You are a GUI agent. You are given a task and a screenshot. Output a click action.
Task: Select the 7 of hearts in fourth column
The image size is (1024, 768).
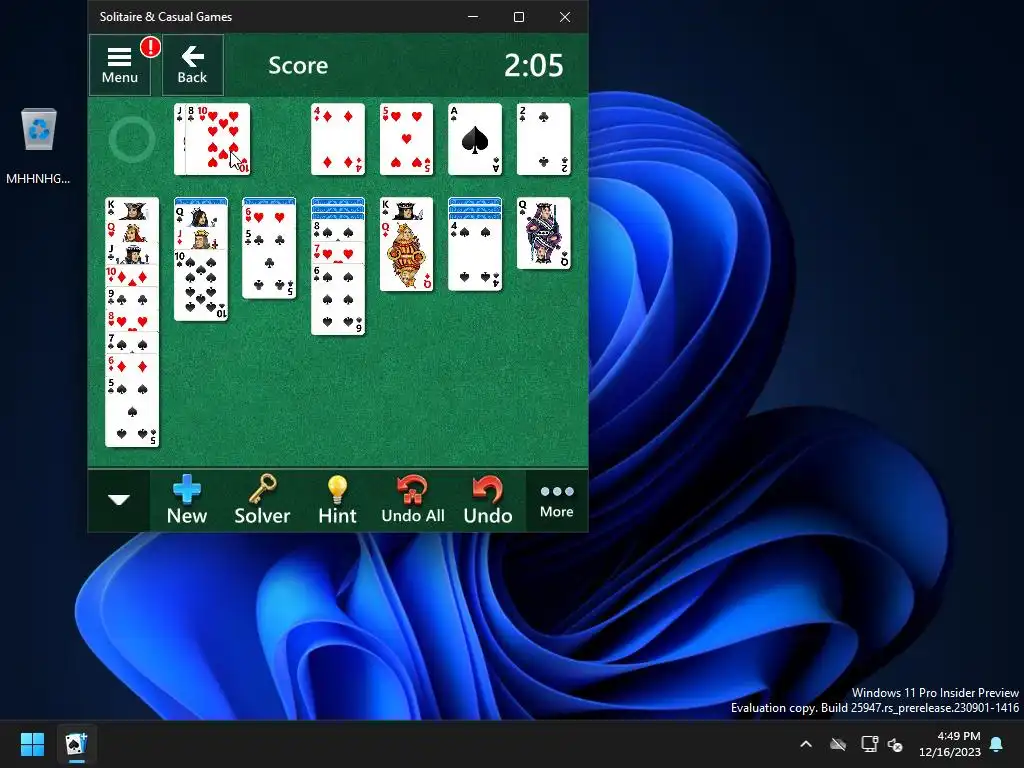[x=338, y=253]
